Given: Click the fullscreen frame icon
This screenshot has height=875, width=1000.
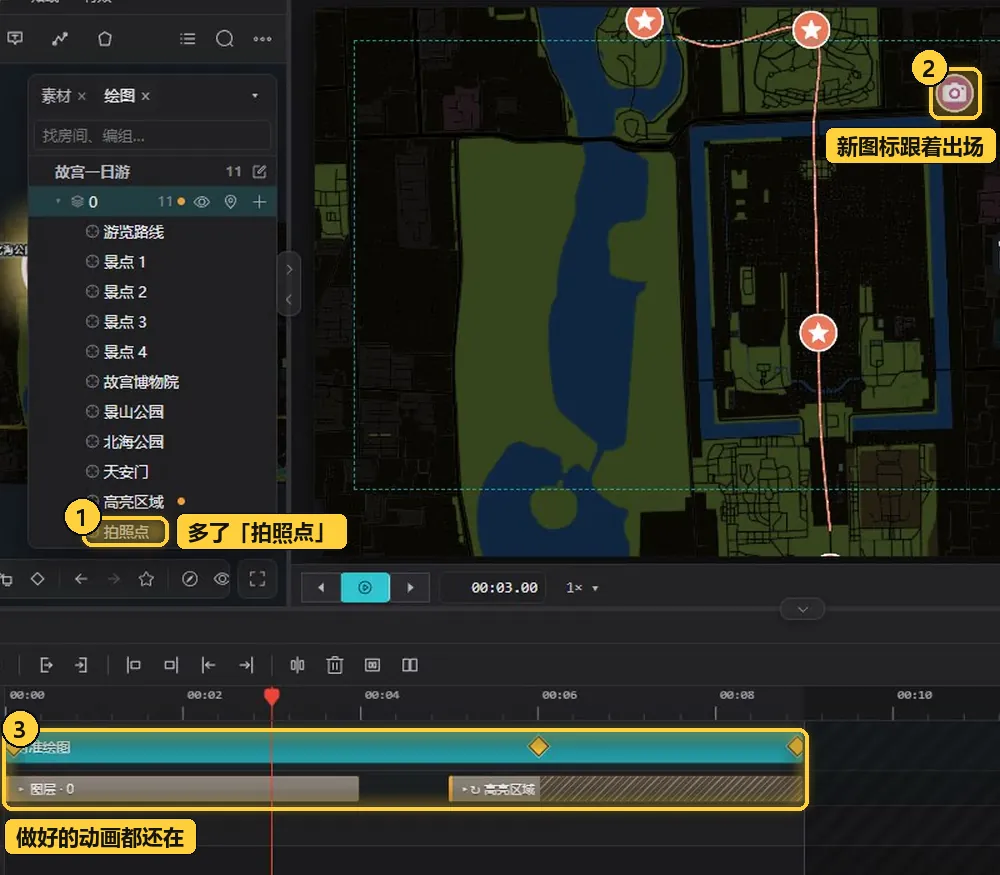Looking at the screenshot, I should pyautogui.click(x=258, y=579).
